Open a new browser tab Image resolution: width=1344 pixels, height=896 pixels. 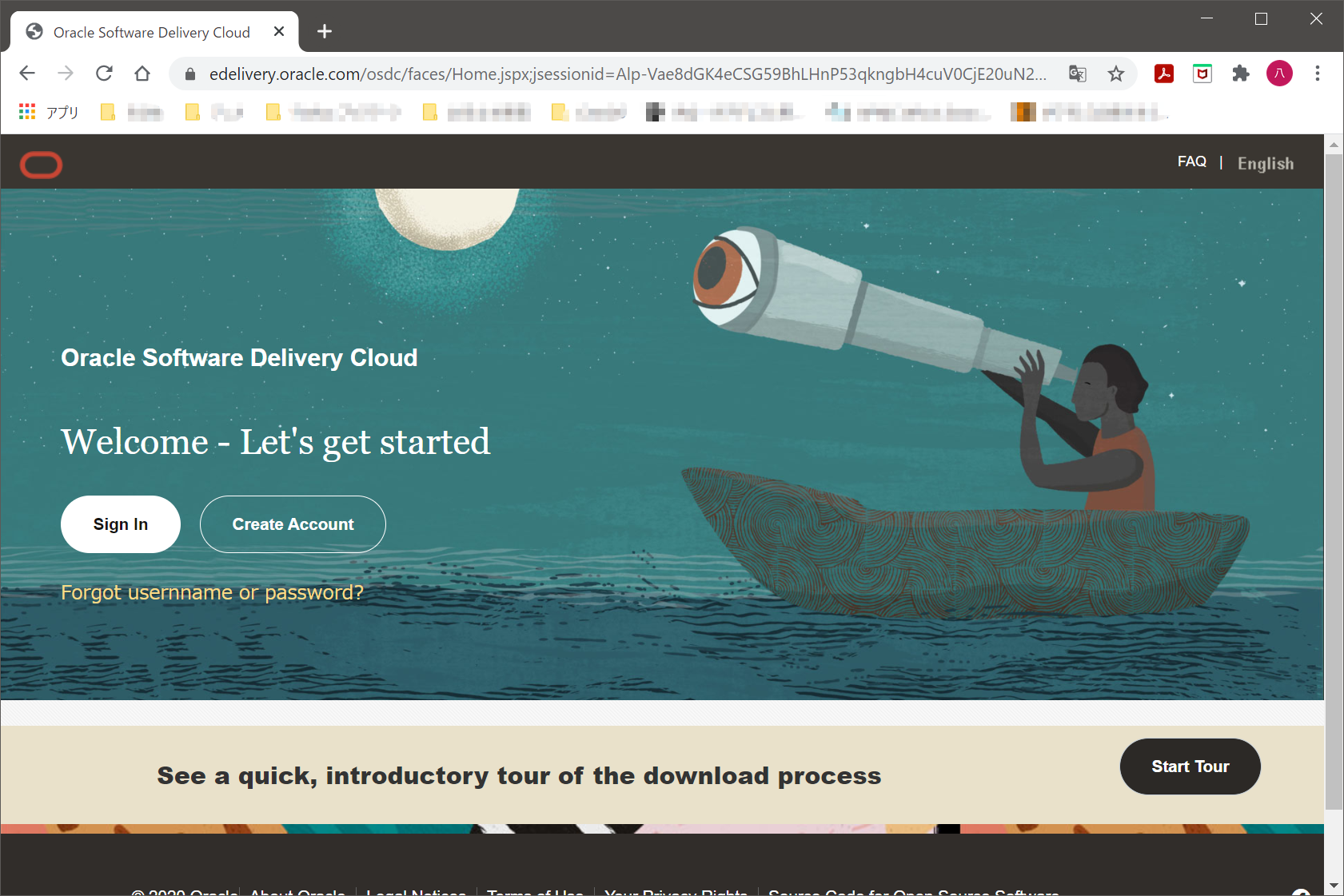coord(325,32)
